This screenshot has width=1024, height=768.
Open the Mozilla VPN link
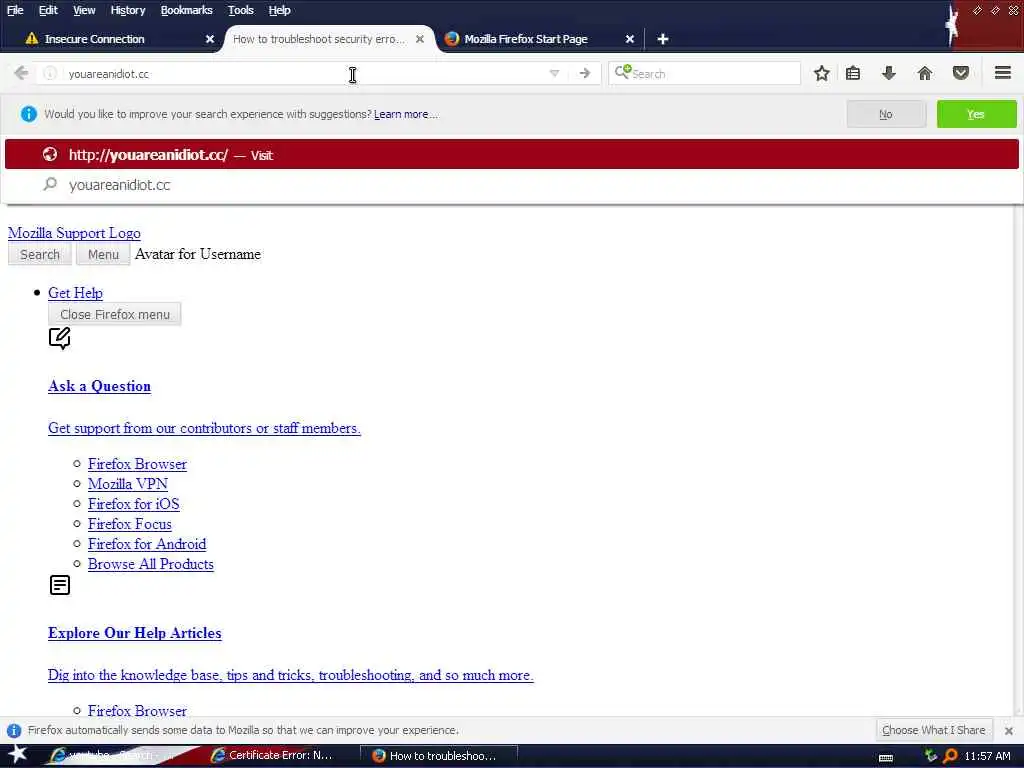127,484
